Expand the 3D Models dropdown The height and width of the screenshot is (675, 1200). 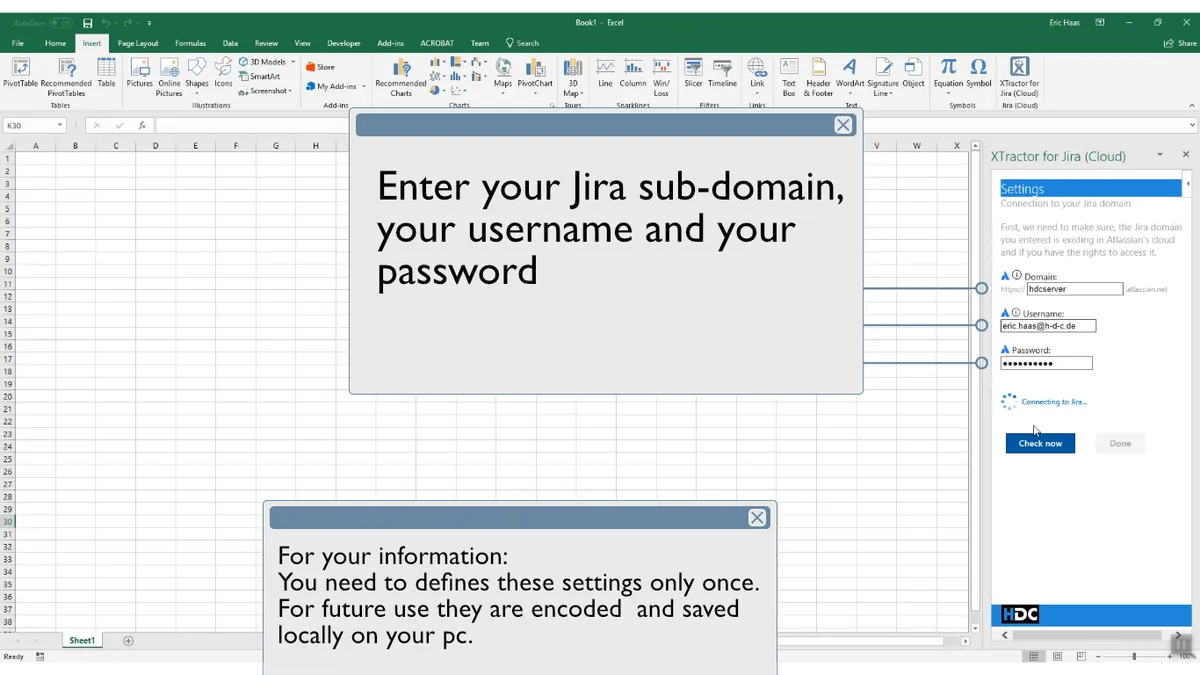[x=292, y=62]
